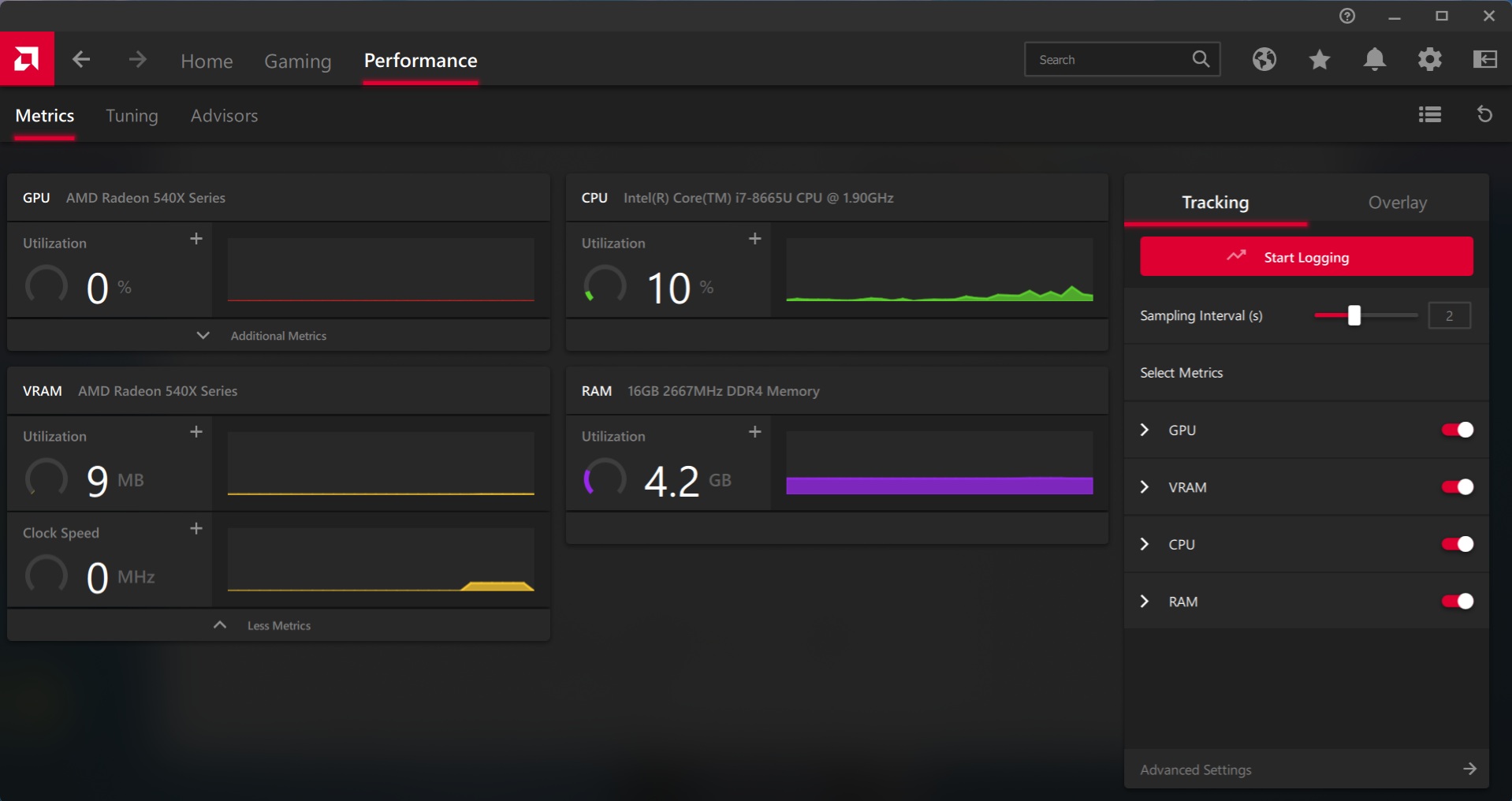Click the search magnifier icon

pos(1201,59)
